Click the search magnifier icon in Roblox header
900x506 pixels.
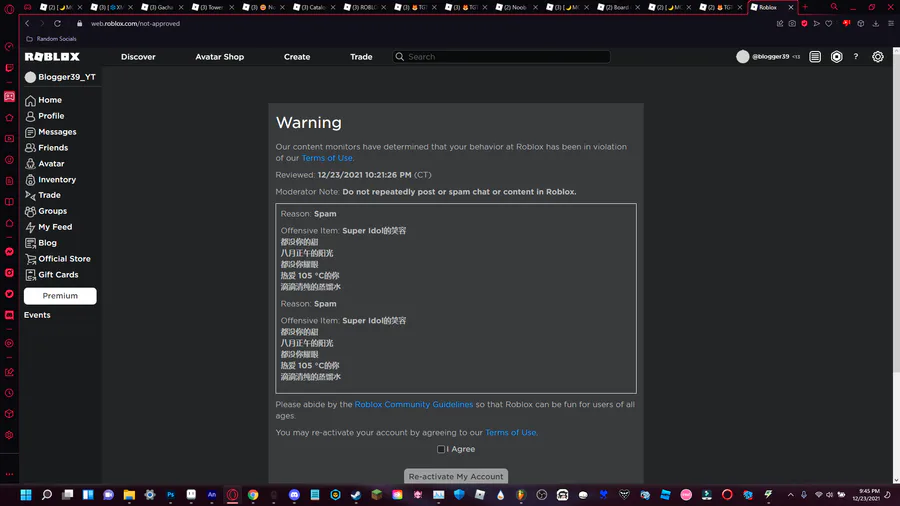(x=399, y=57)
